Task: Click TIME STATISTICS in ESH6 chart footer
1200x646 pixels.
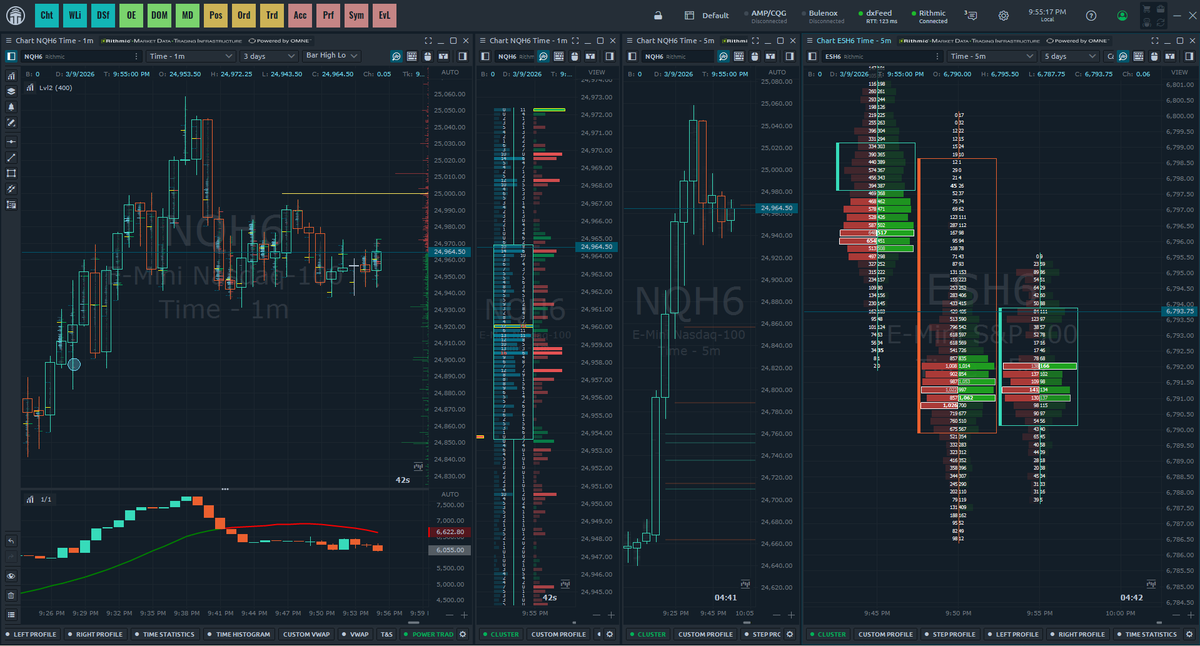Action: click(x=1147, y=634)
